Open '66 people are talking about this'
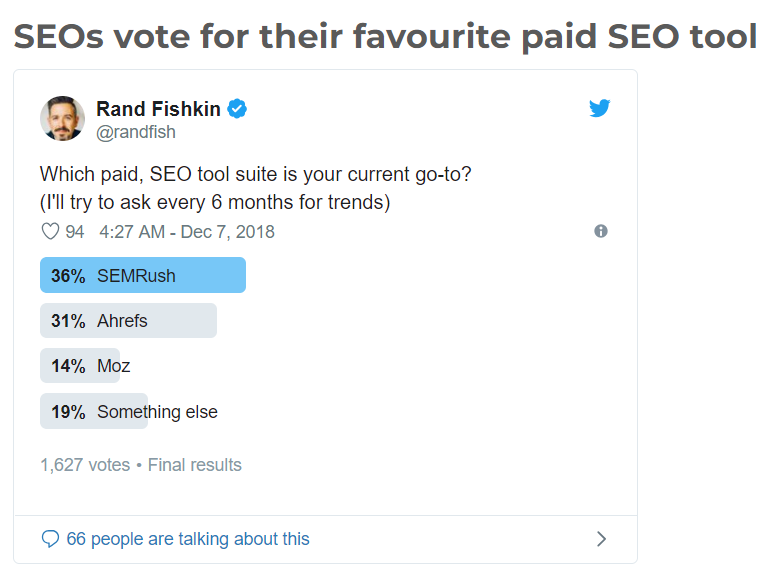779x585 pixels. point(188,539)
